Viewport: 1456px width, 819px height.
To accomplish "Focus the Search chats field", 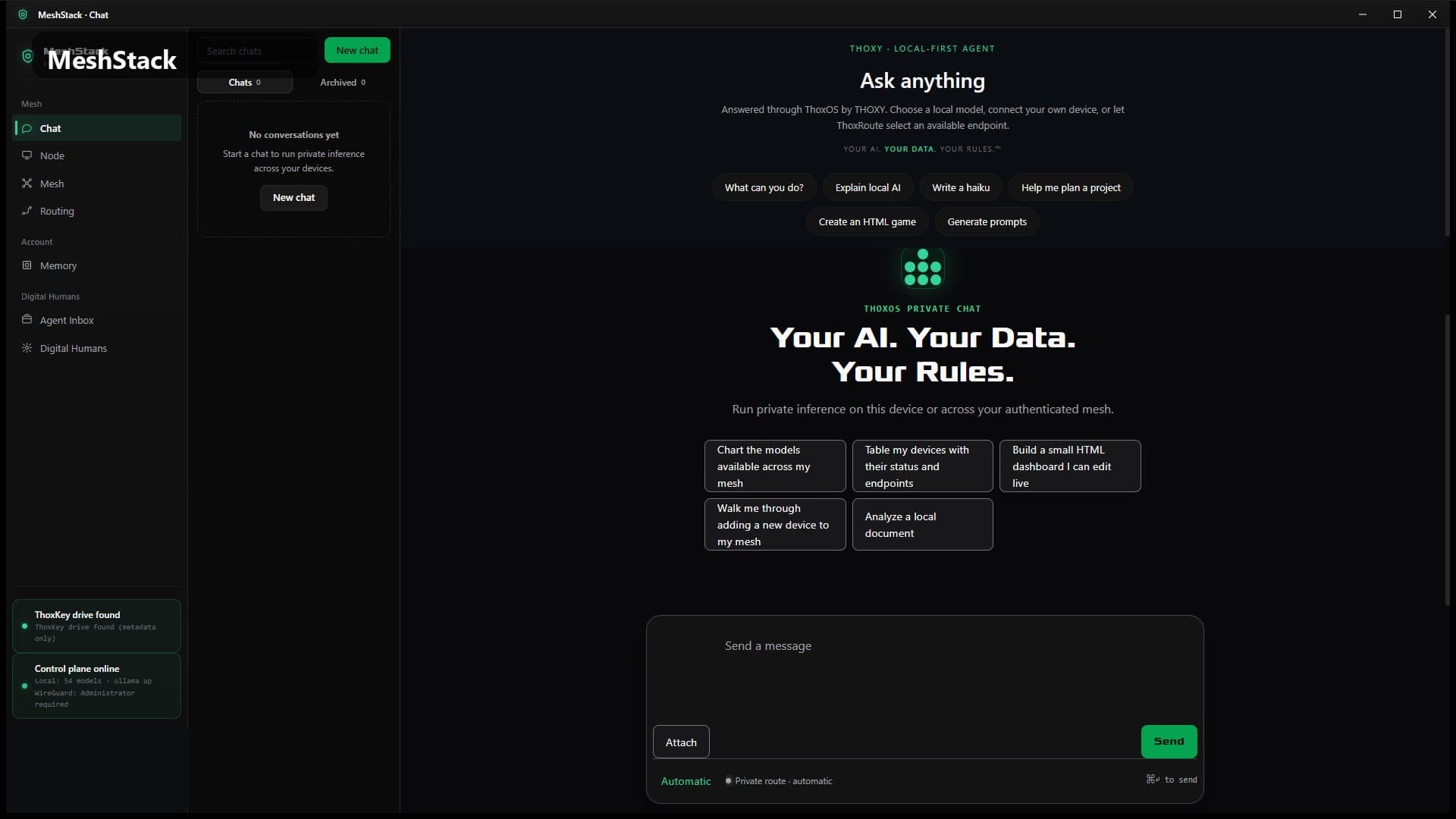I will tap(256, 51).
